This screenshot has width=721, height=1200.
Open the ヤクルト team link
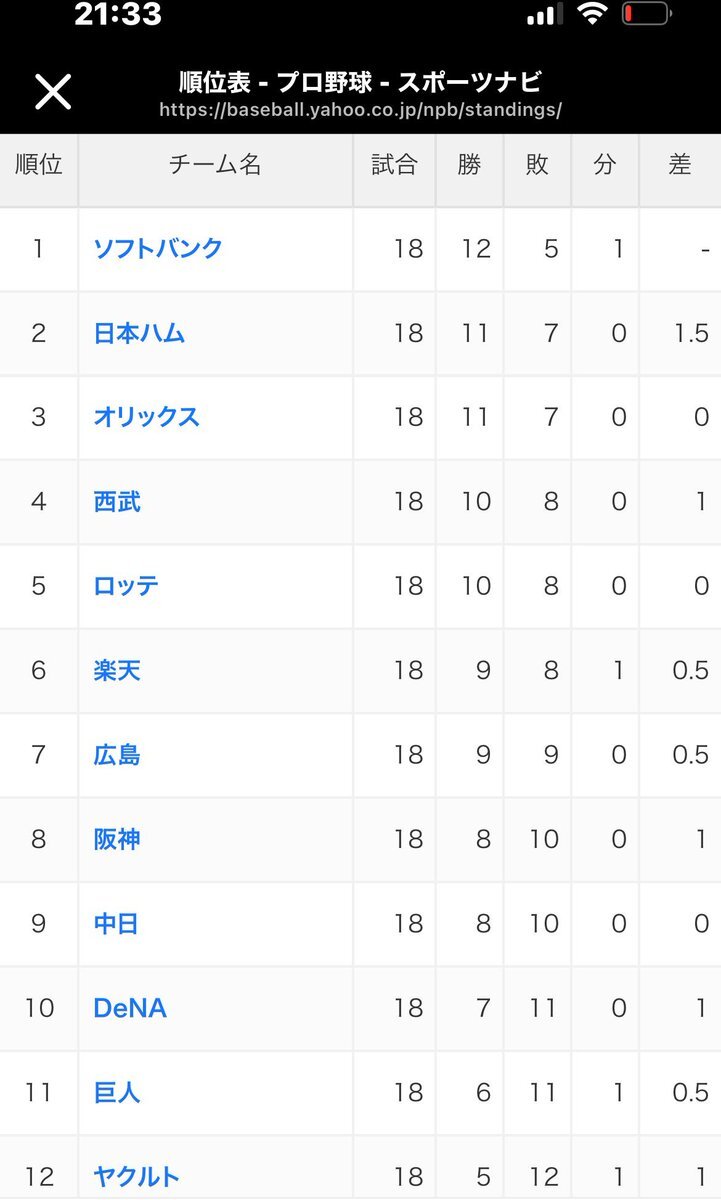pyautogui.click(x=137, y=1177)
